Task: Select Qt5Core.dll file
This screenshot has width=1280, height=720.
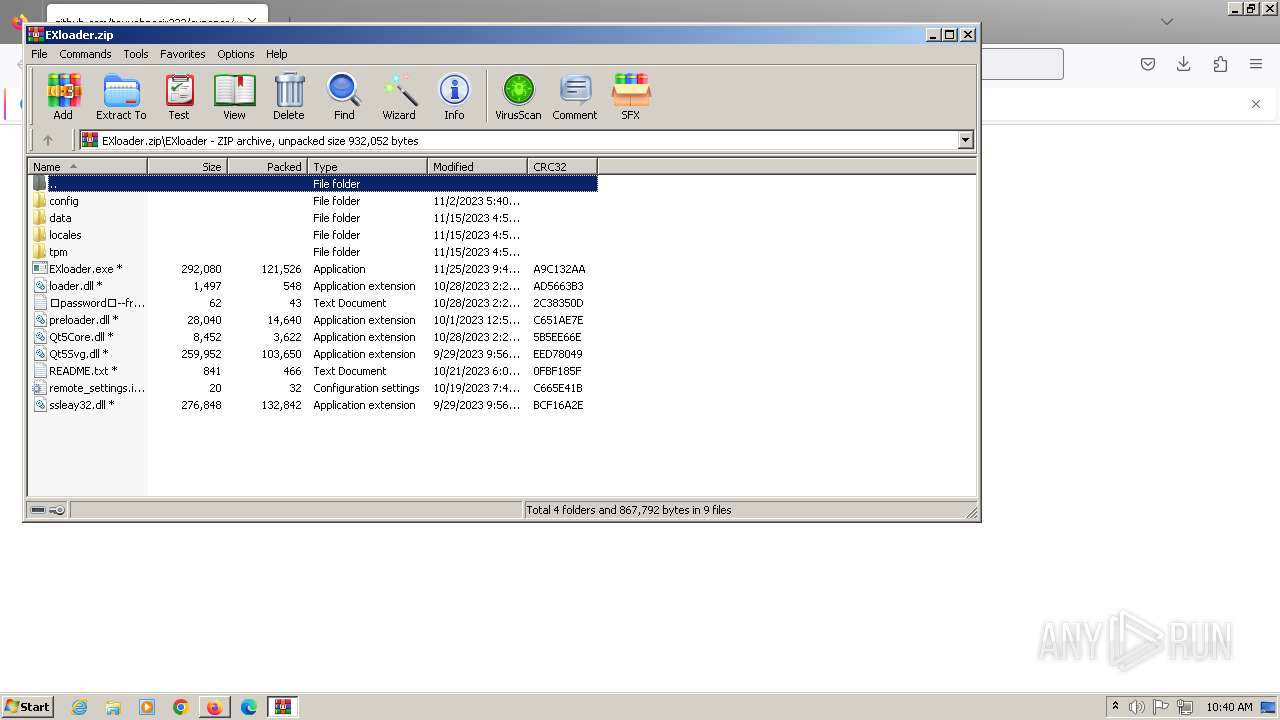Action: coord(313,337)
